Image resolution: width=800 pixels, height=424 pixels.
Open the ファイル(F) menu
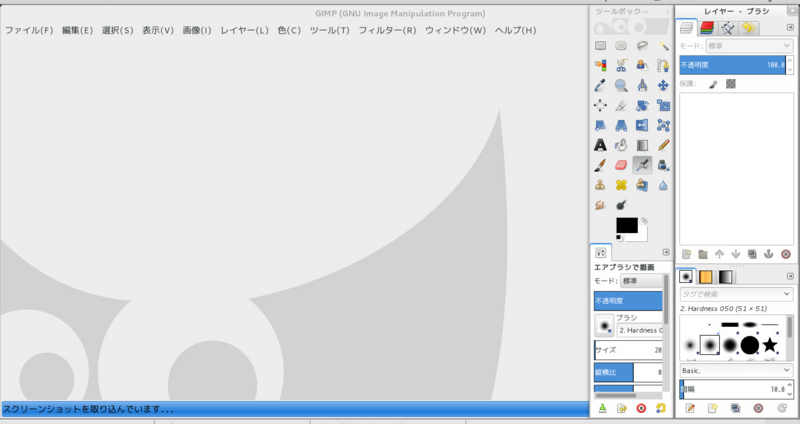29,30
